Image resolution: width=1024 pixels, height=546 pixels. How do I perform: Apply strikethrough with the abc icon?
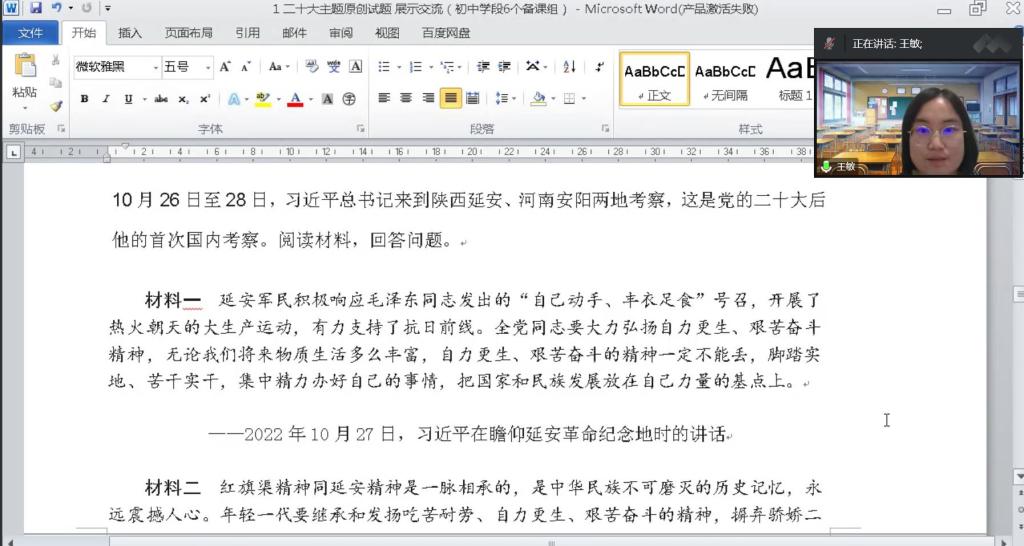tap(161, 99)
